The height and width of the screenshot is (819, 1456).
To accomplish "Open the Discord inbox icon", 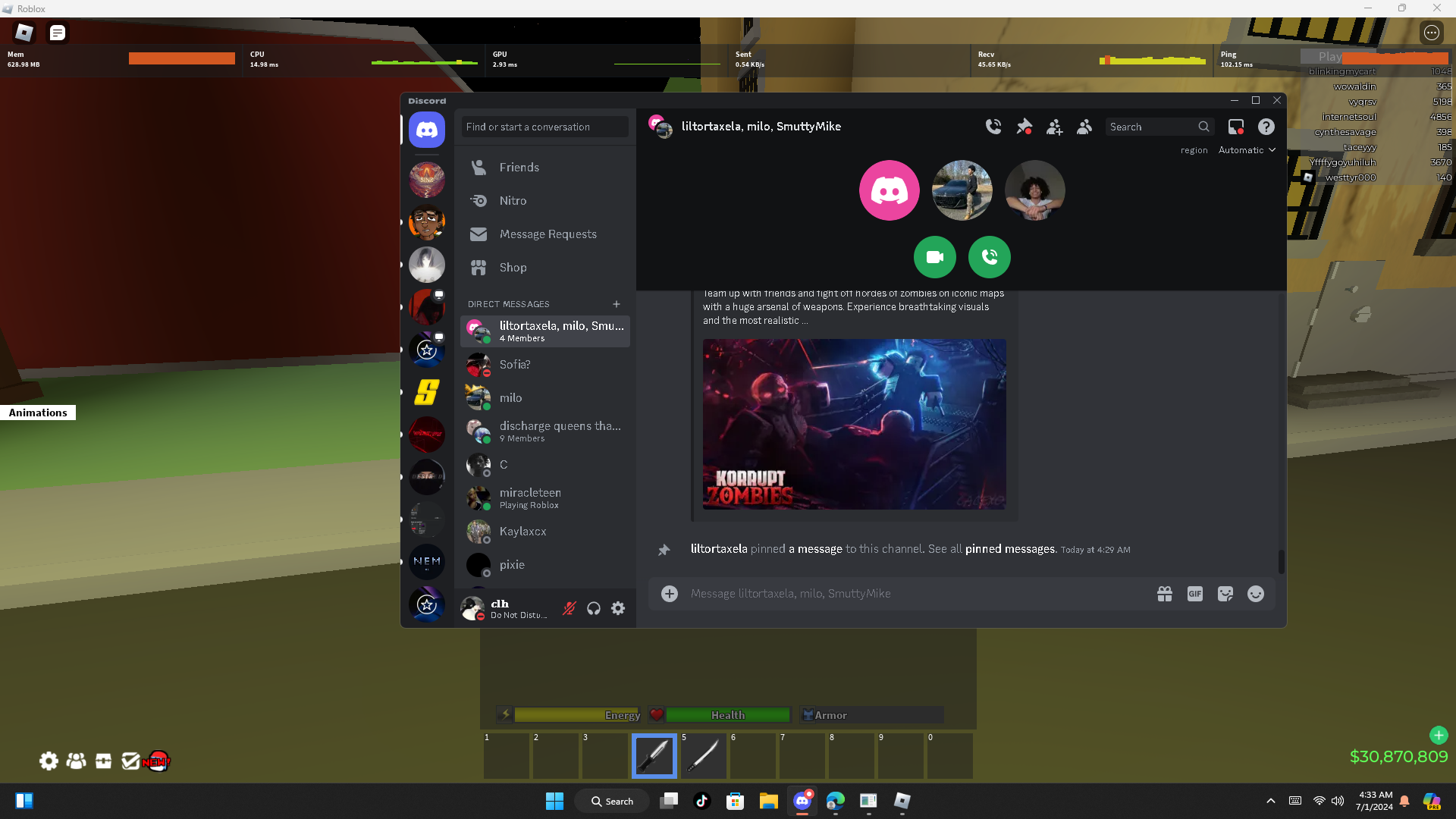I will (1236, 127).
